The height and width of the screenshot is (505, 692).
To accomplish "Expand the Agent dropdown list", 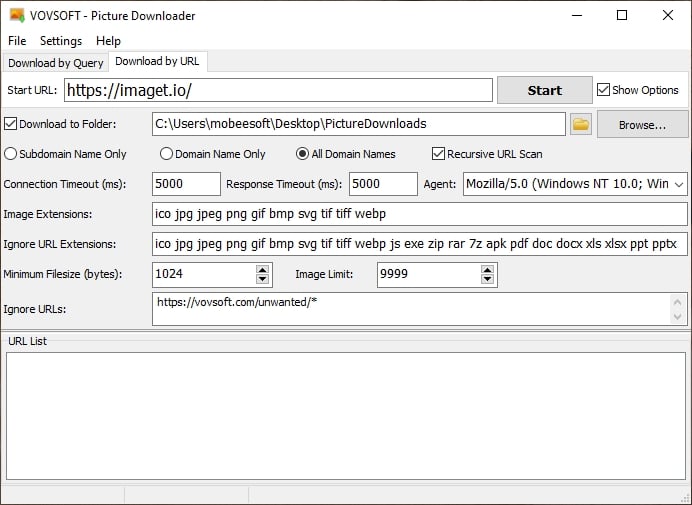I will [679, 184].
